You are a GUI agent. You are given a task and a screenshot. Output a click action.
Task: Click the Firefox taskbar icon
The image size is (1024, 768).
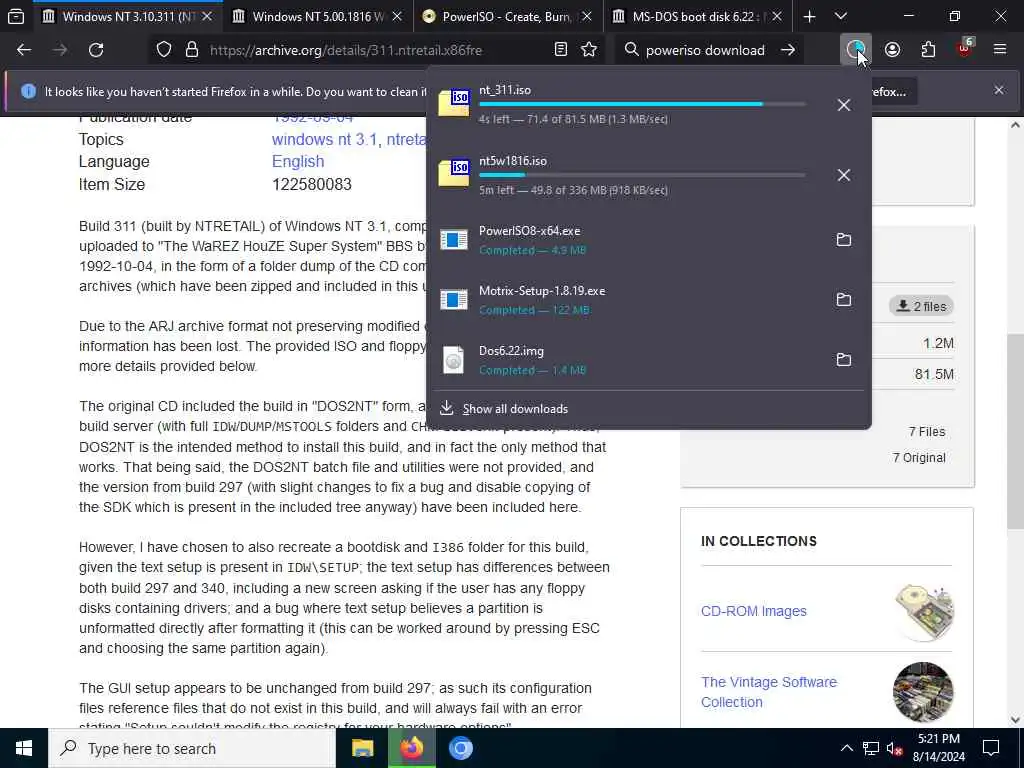click(x=411, y=748)
